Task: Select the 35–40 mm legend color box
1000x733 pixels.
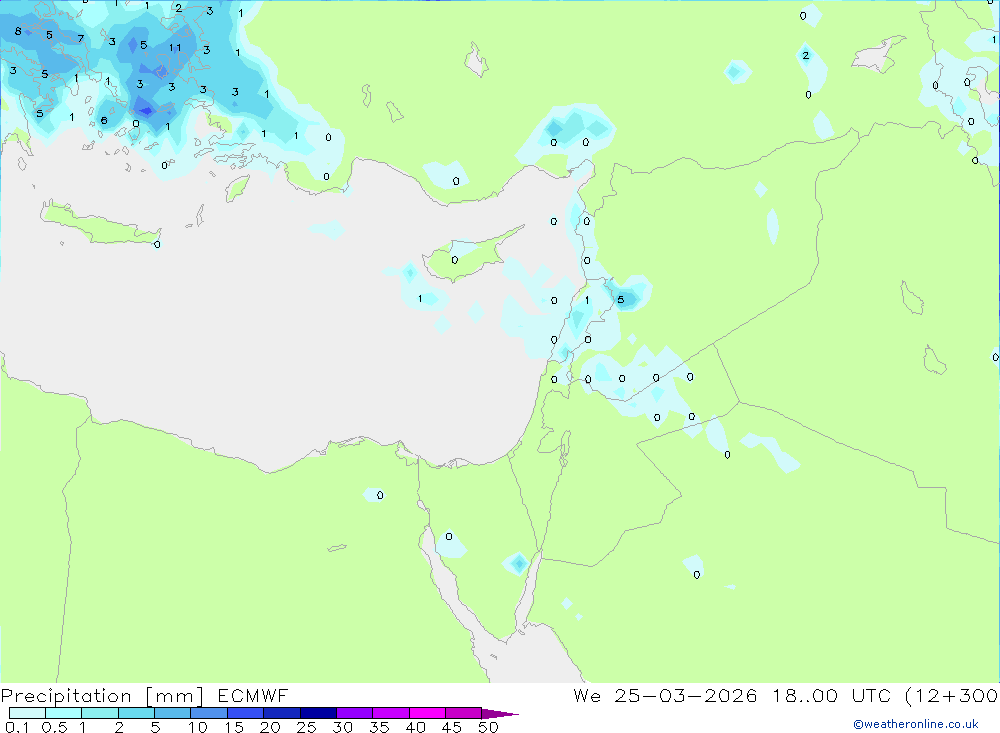Action: 390,713
